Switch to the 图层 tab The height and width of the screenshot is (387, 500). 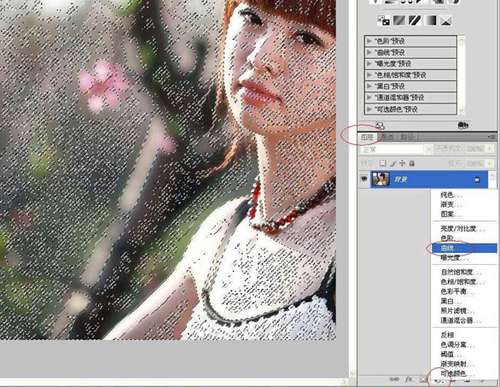click(368, 137)
